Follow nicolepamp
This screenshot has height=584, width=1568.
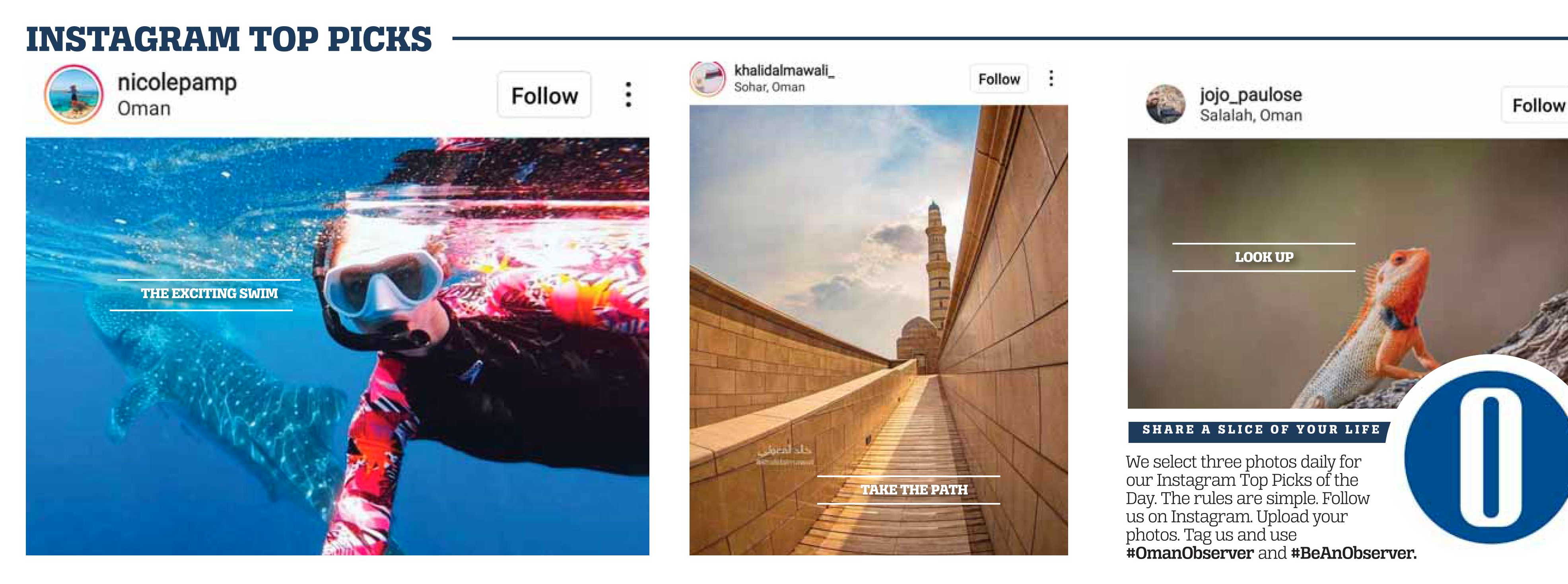[x=544, y=95]
